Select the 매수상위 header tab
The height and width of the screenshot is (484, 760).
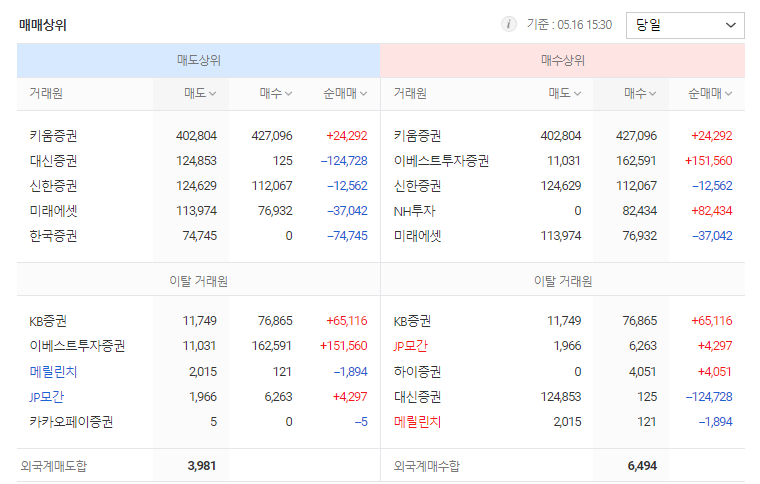pyautogui.click(x=563, y=61)
